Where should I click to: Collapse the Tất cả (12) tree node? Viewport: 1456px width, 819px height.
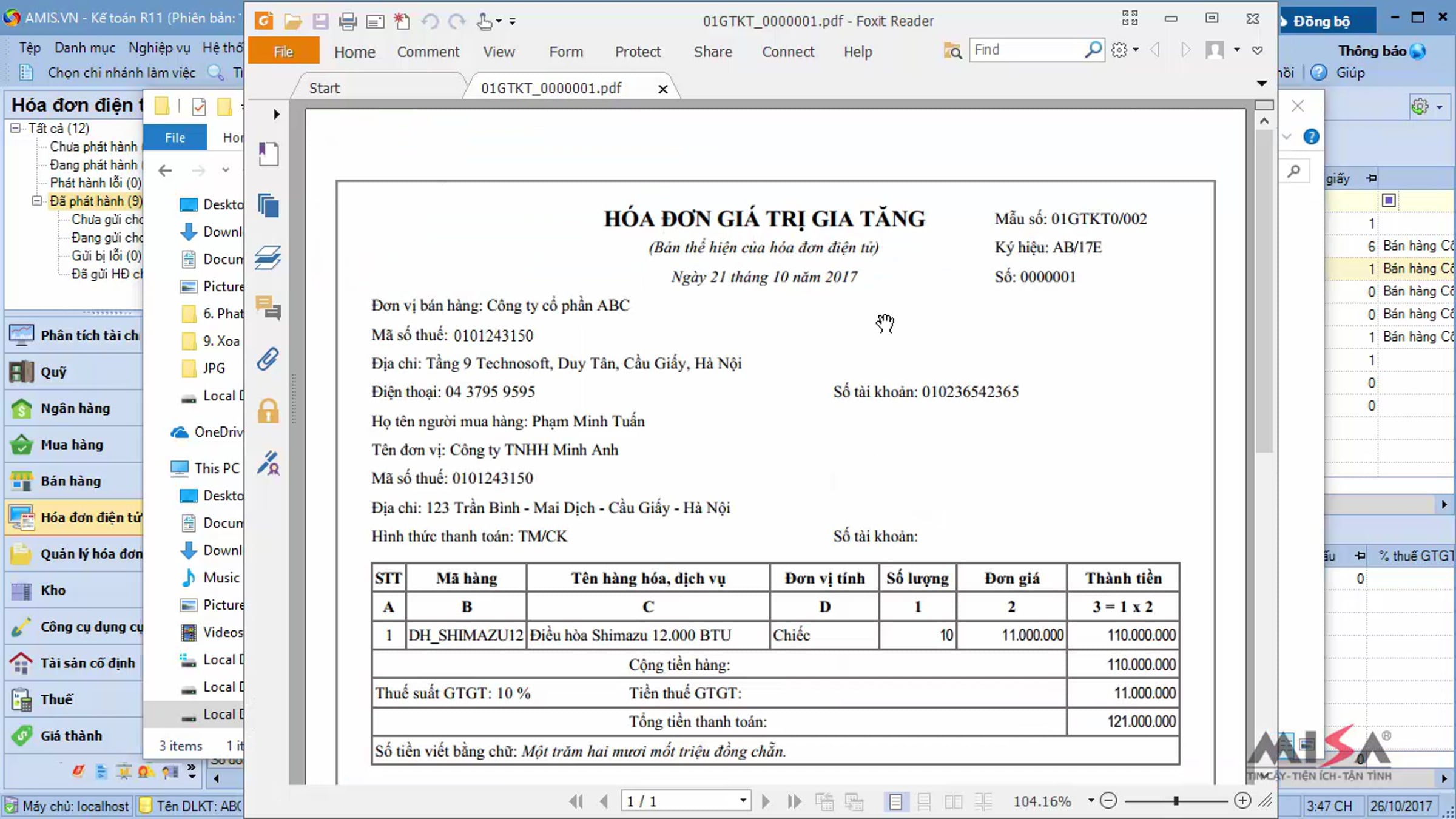click(x=15, y=128)
